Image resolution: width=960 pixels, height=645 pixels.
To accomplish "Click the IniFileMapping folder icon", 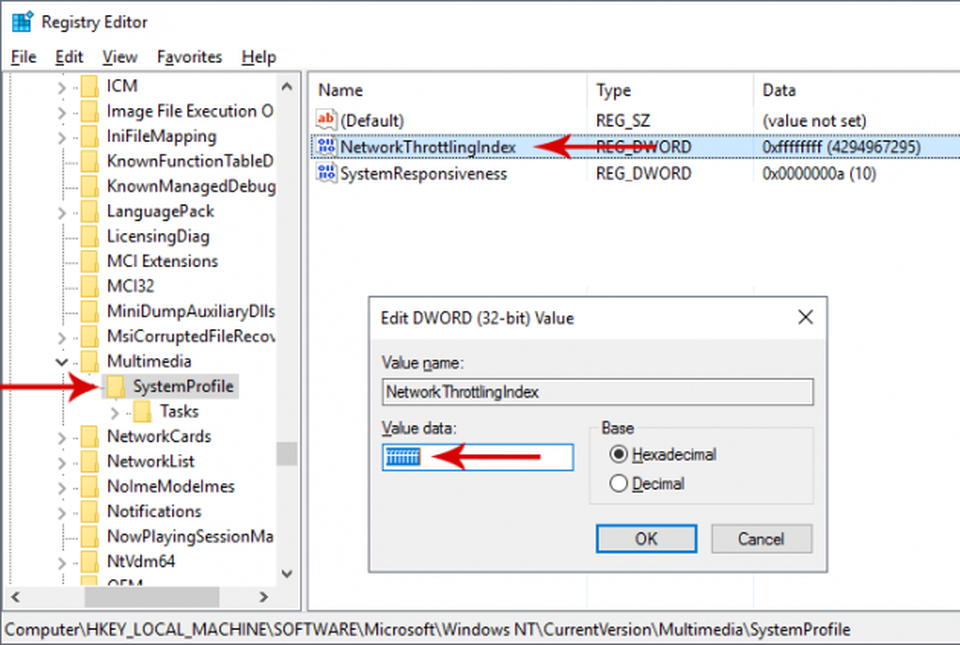I will tap(90, 136).
